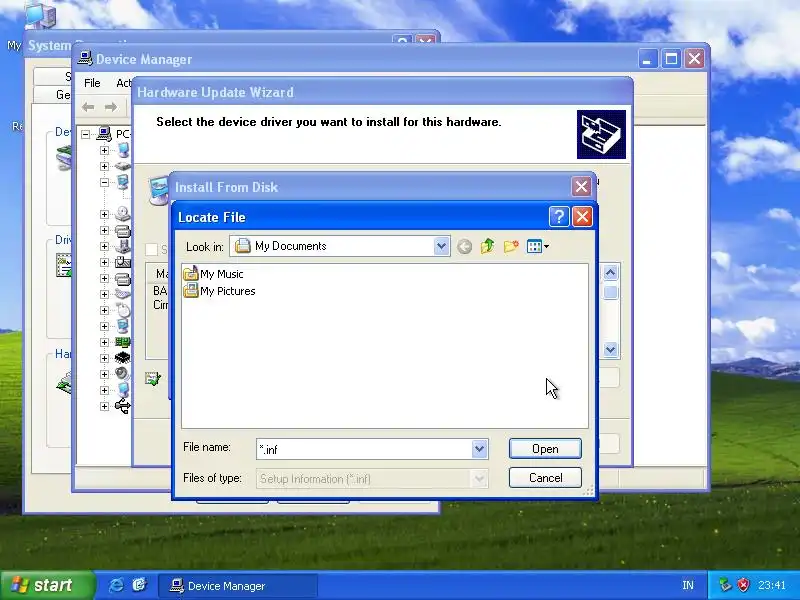This screenshot has height=600, width=800.
Task: Go back to last folder visited
Action: pos(464,247)
